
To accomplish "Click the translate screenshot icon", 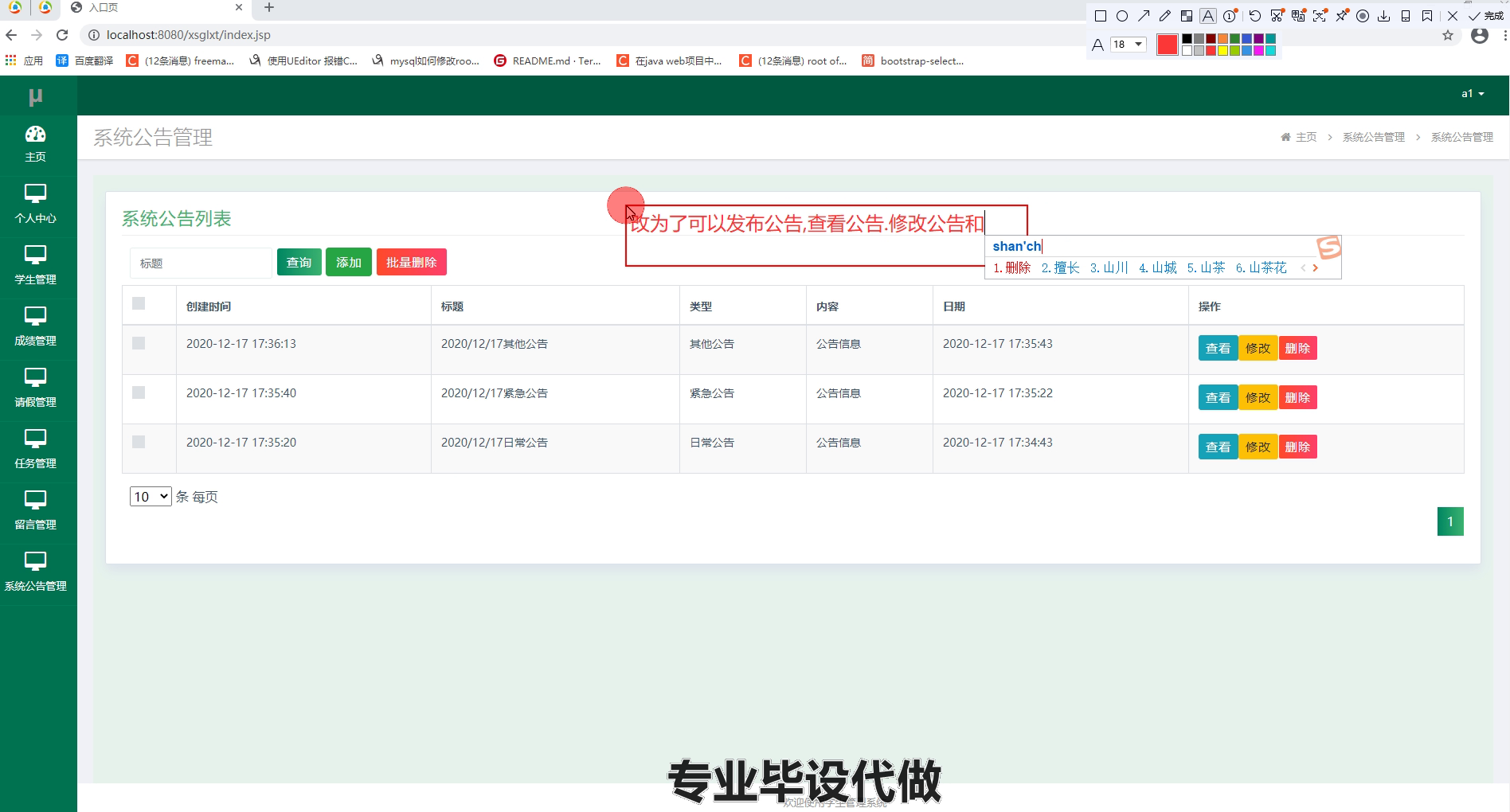I will tap(1299, 16).
